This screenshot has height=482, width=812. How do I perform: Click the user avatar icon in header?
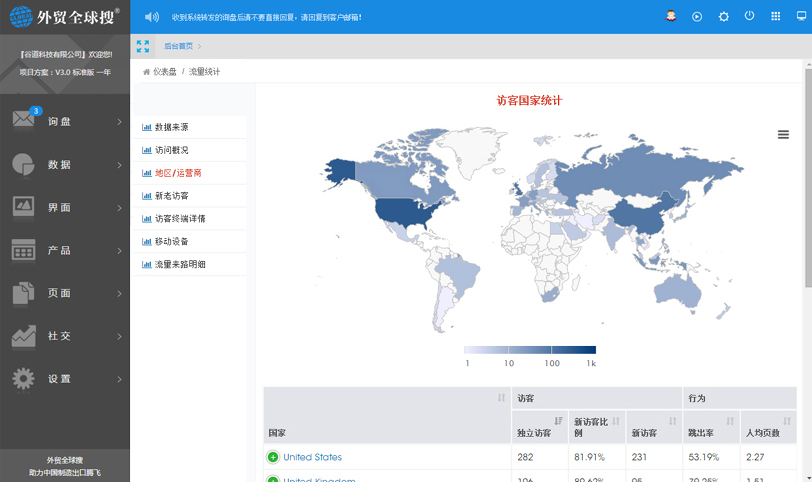[x=672, y=17]
